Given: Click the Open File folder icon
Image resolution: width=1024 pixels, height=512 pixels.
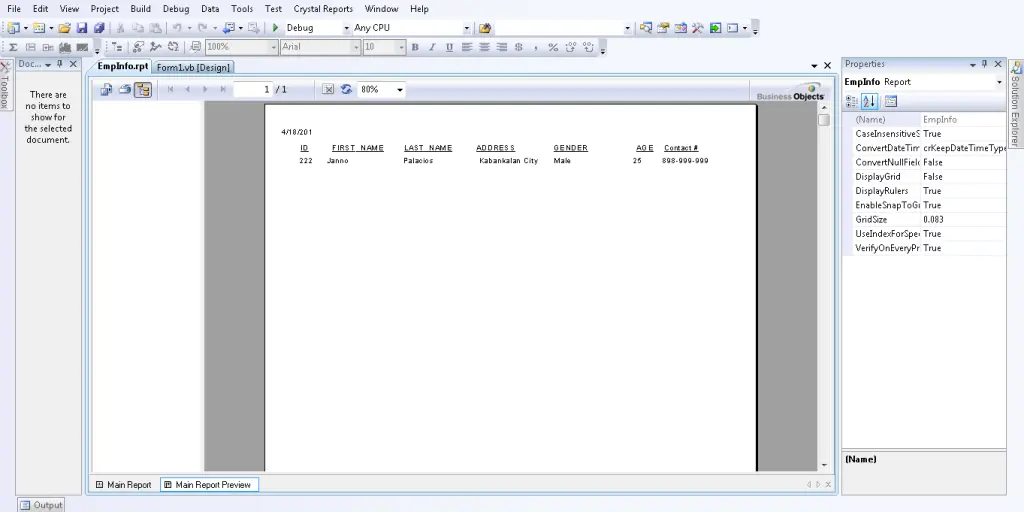Looking at the screenshot, I should coord(64,28).
